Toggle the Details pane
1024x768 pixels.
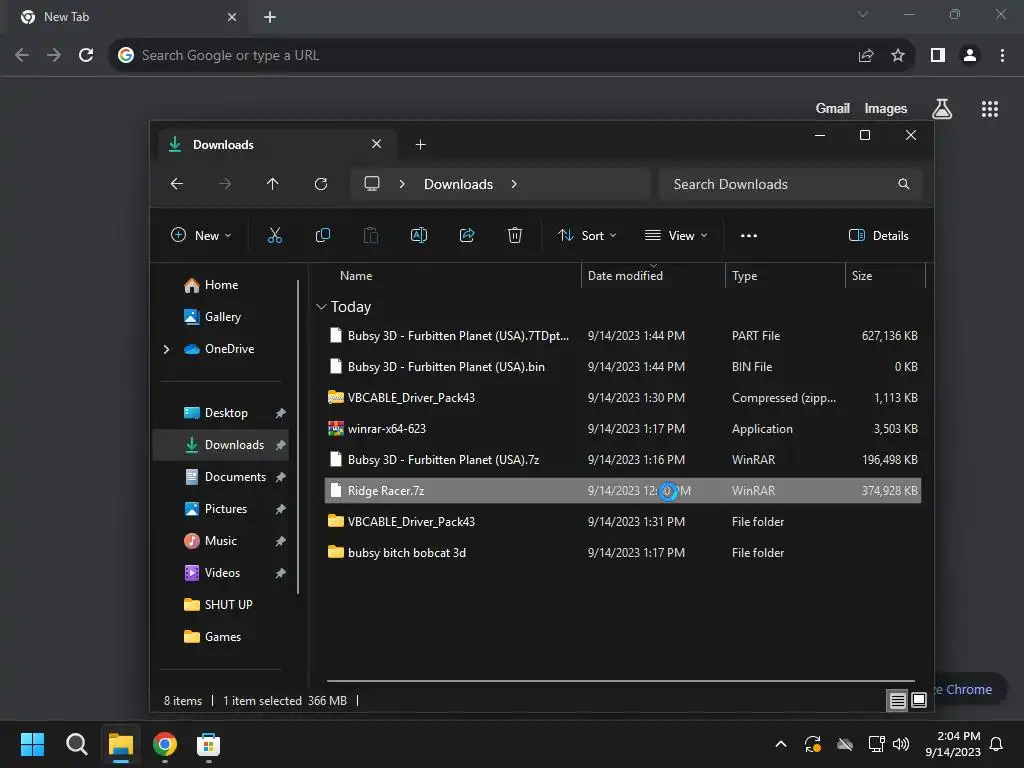pyautogui.click(x=878, y=236)
